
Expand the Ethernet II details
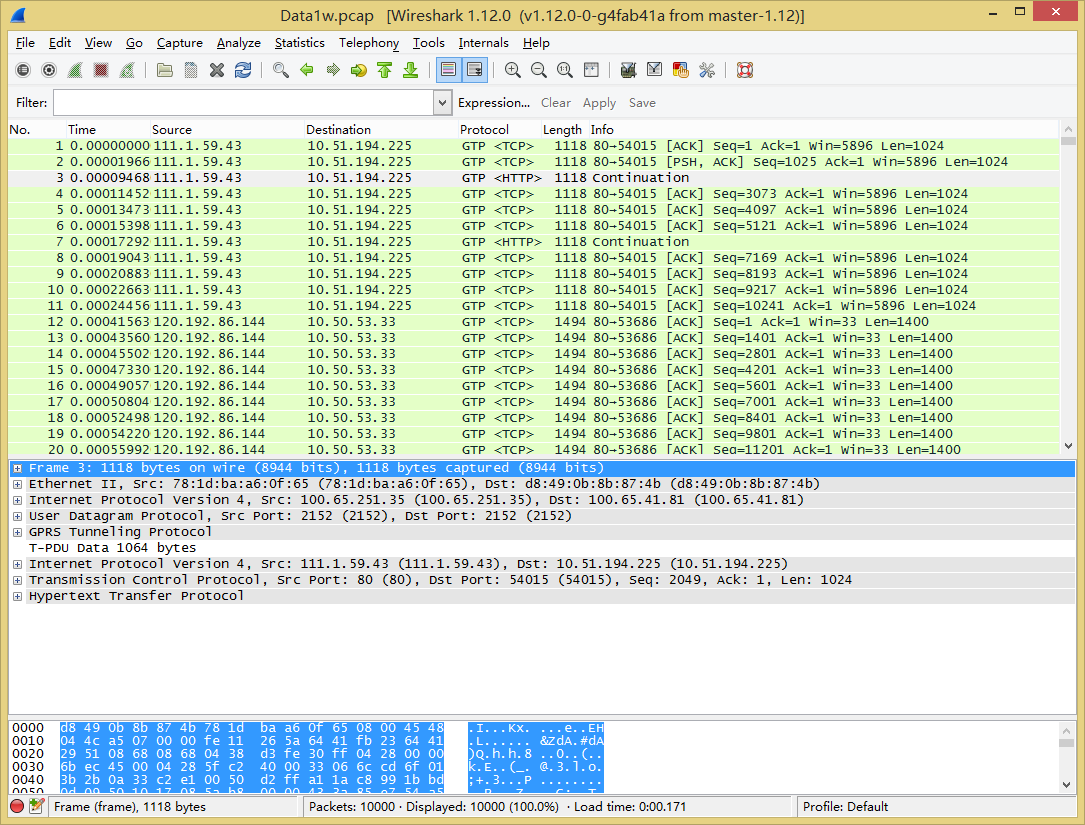(17, 484)
